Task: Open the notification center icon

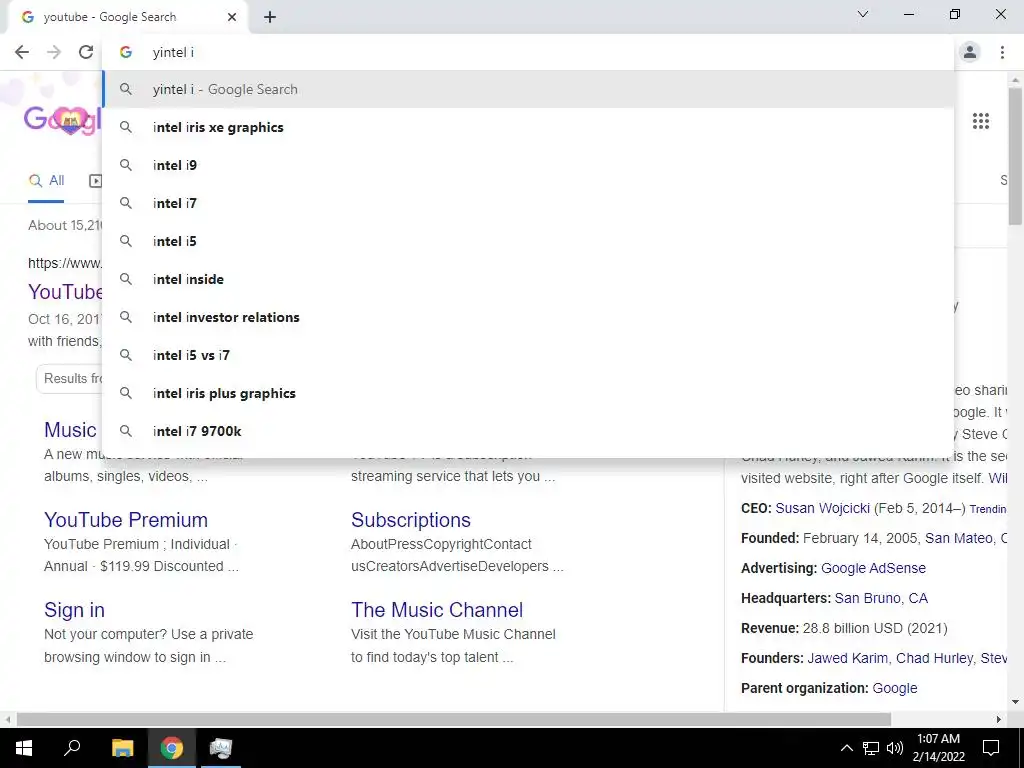Action: point(991,748)
